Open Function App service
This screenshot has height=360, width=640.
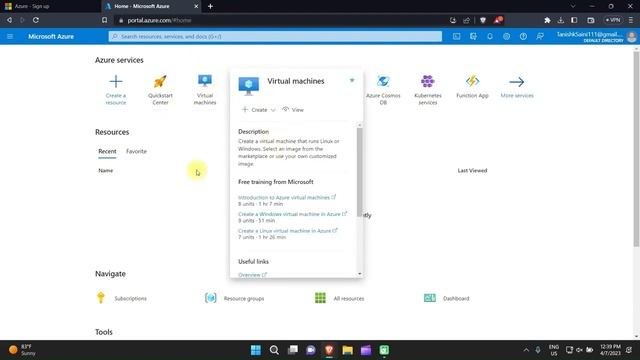coord(472,87)
